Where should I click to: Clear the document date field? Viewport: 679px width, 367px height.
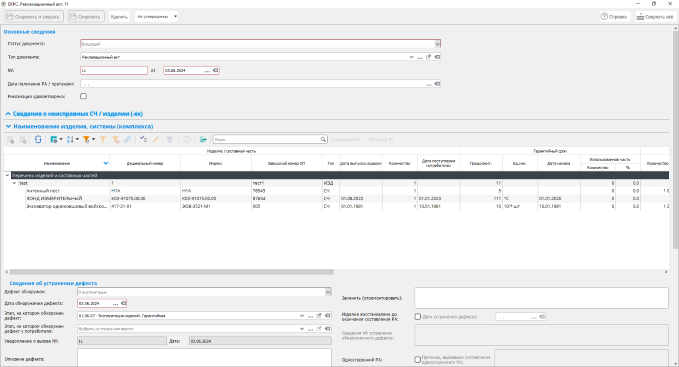tap(215, 70)
